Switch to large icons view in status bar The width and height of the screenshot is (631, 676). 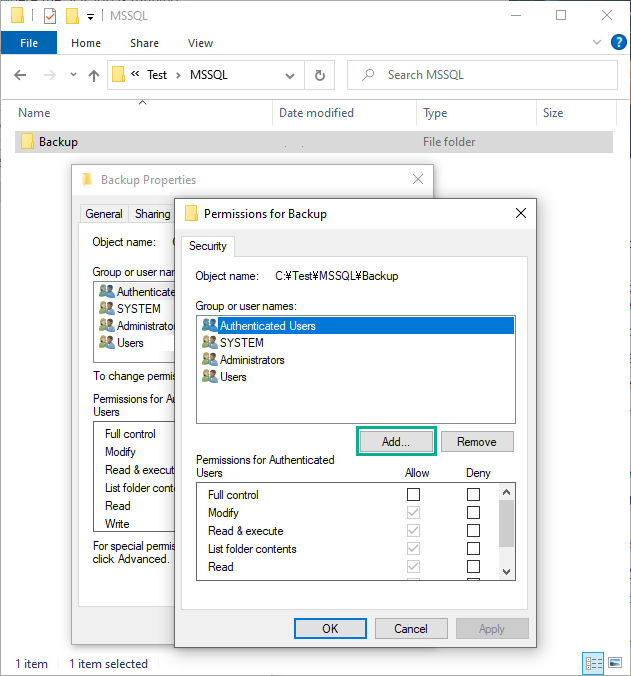615,663
